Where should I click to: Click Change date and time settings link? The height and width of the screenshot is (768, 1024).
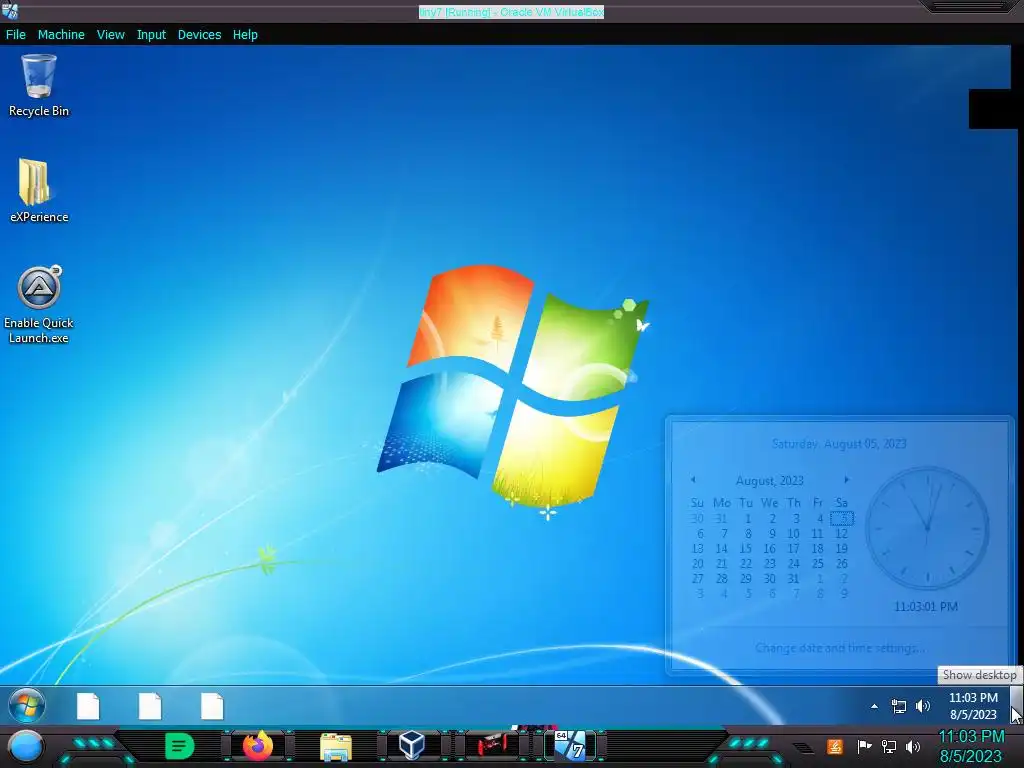tap(840, 648)
